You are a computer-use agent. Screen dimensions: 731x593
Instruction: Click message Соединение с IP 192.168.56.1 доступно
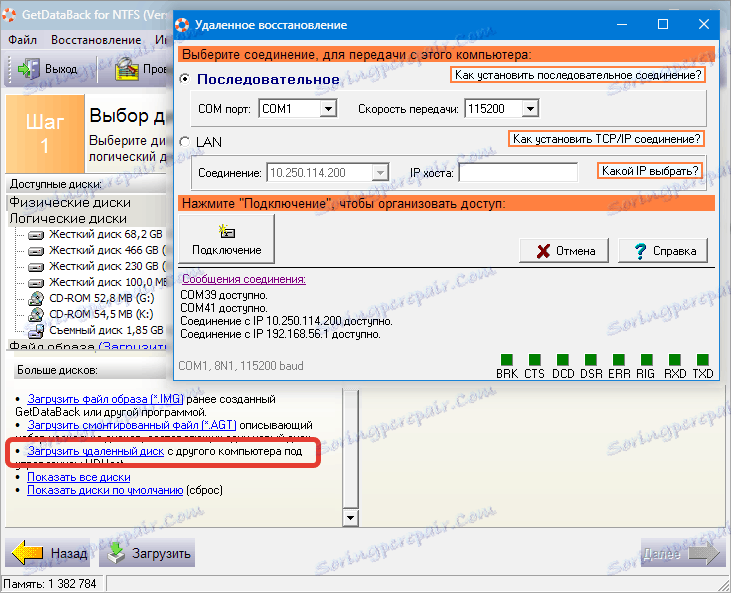(x=280, y=334)
